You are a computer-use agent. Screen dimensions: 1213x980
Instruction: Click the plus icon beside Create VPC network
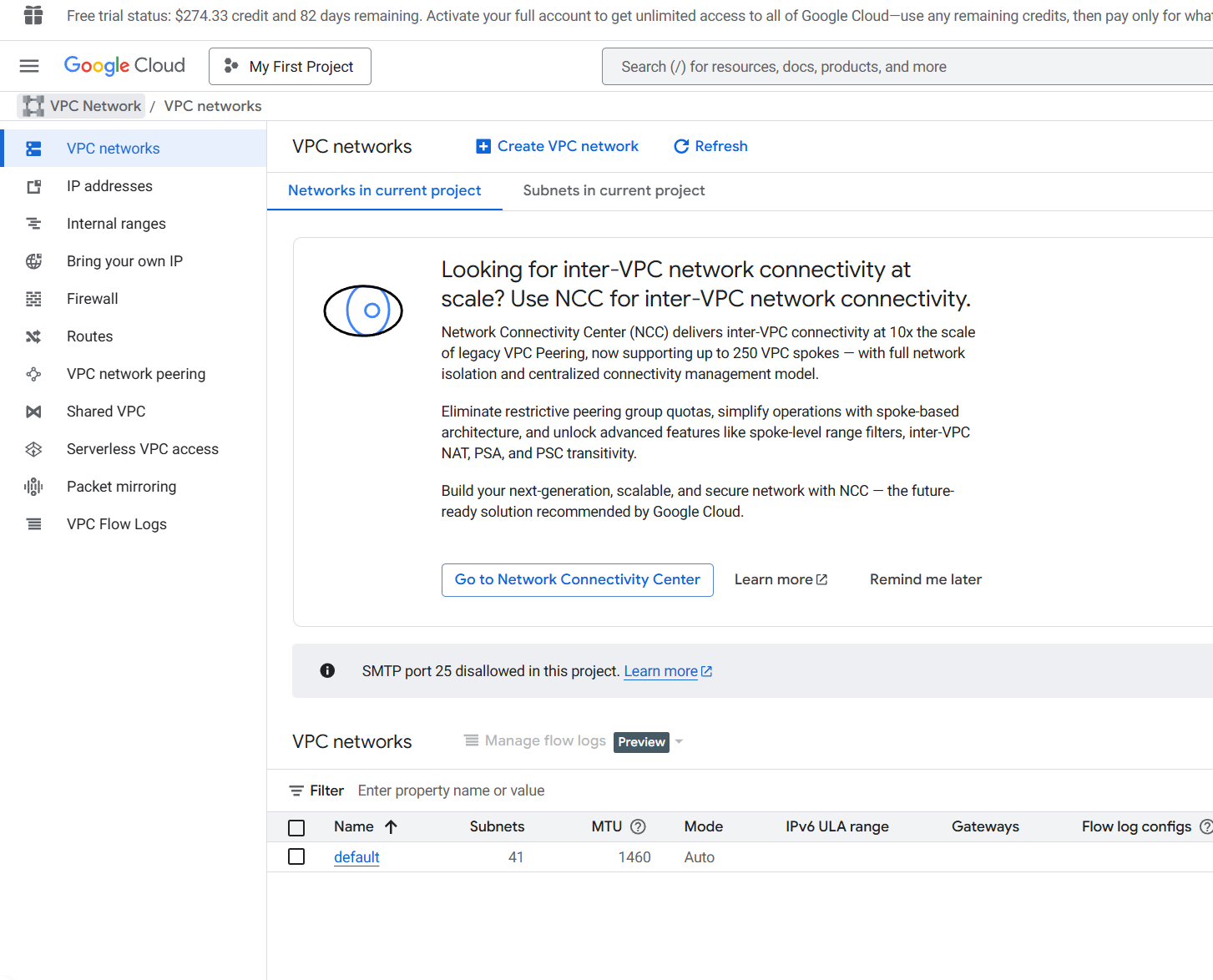coord(483,146)
